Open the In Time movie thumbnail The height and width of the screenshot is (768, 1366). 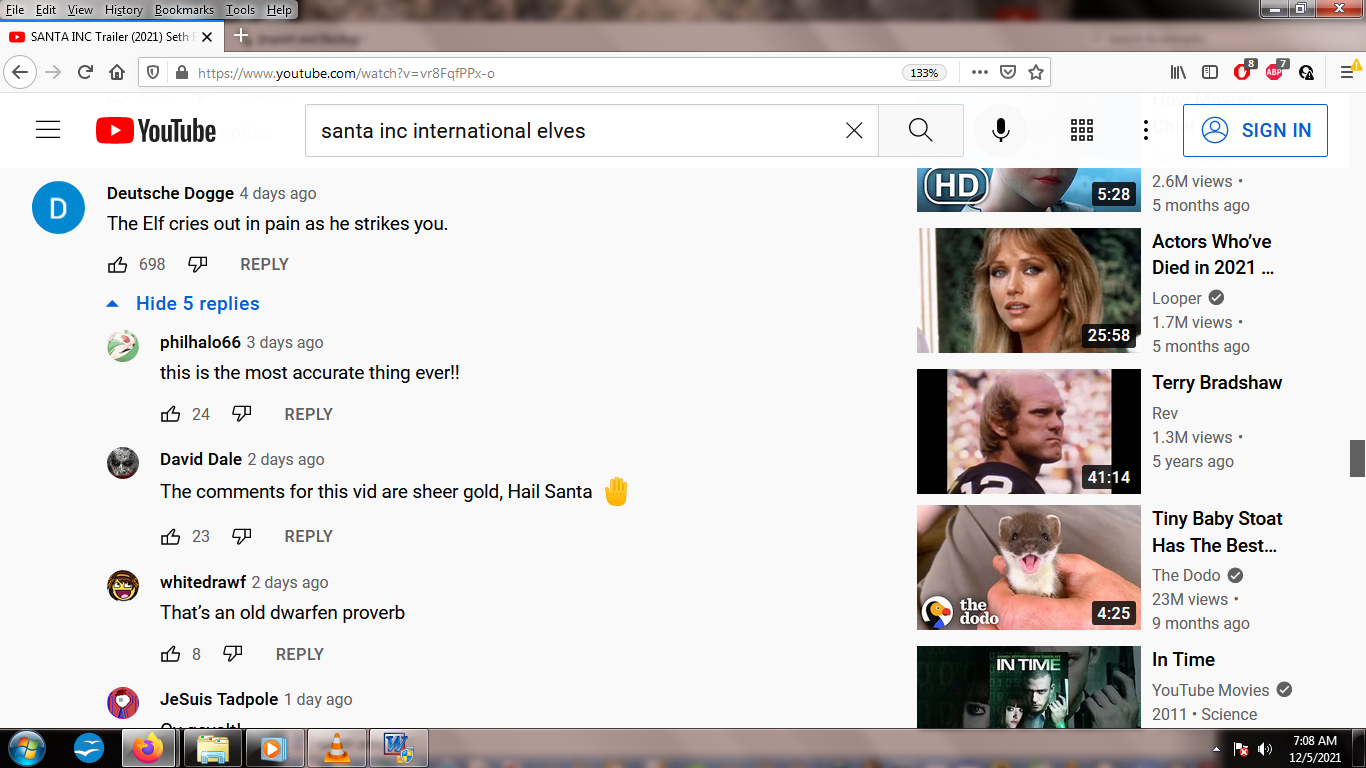point(1029,687)
